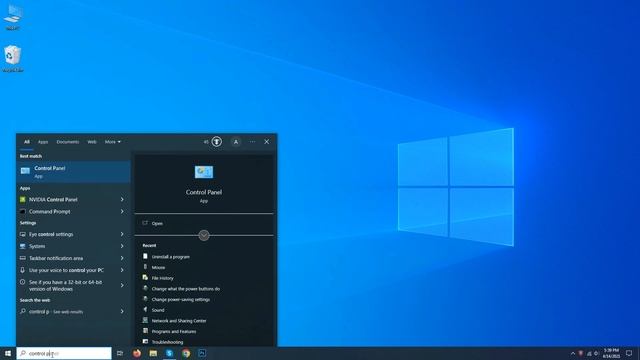Close the search panel with X
640x360 pixels.
tap(267, 142)
